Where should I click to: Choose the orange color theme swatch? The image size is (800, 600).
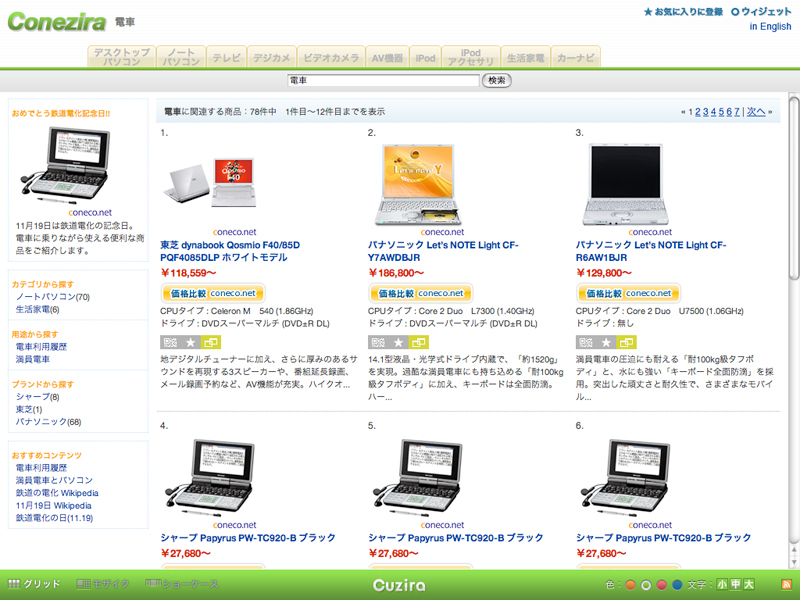point(631,585)
